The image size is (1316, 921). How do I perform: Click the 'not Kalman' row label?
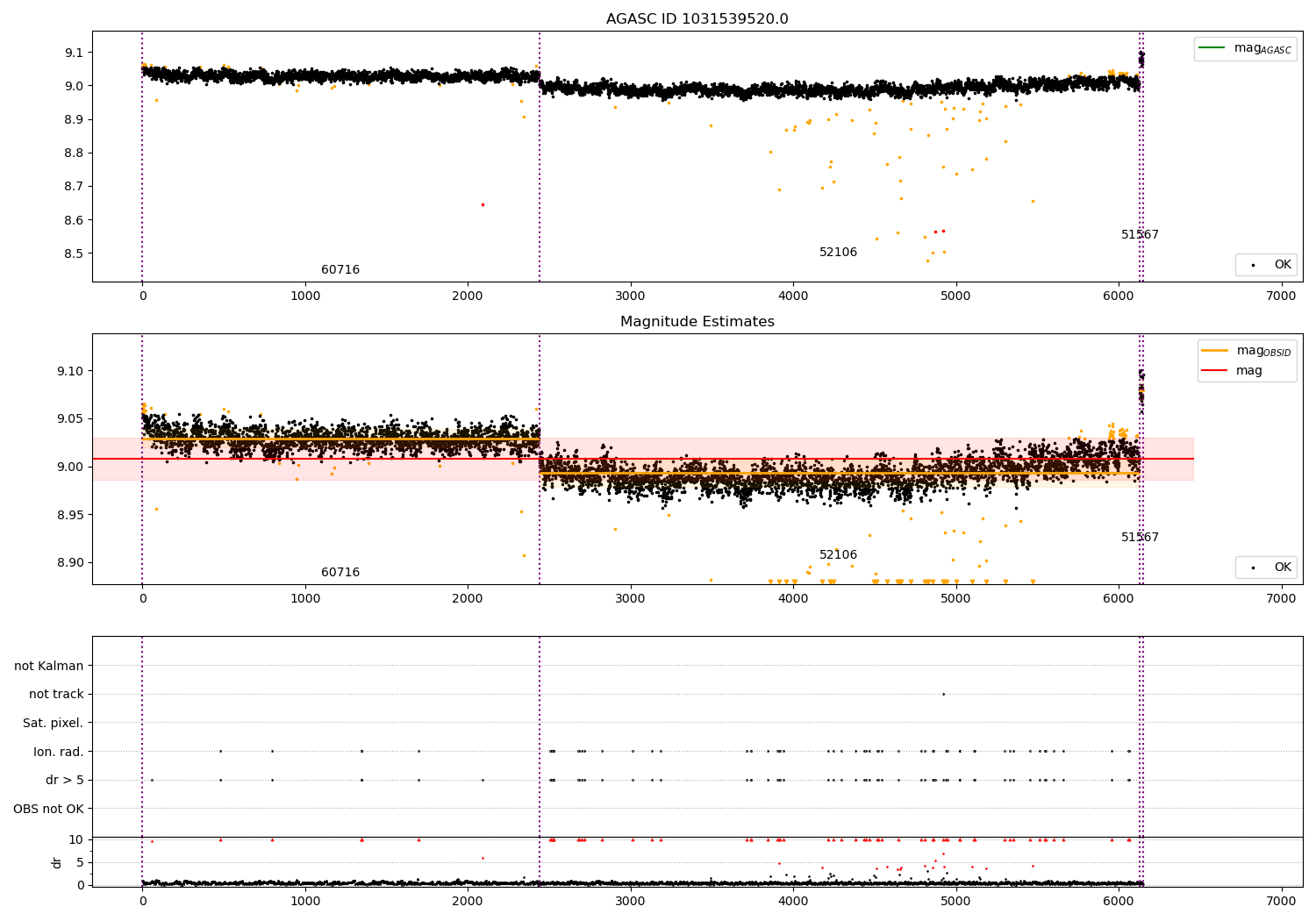(x=49, y=666)
